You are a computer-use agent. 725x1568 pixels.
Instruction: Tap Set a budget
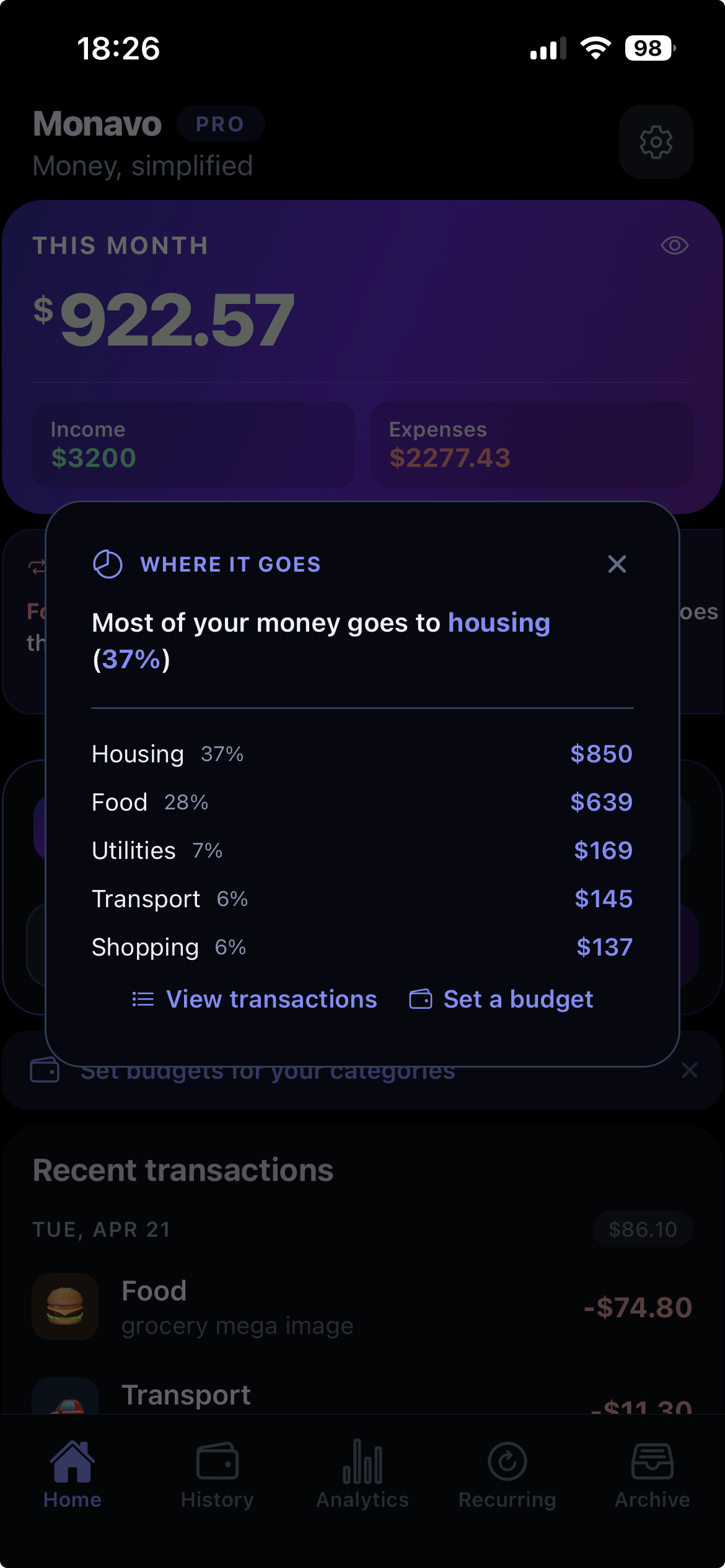[x=518, y=999]
